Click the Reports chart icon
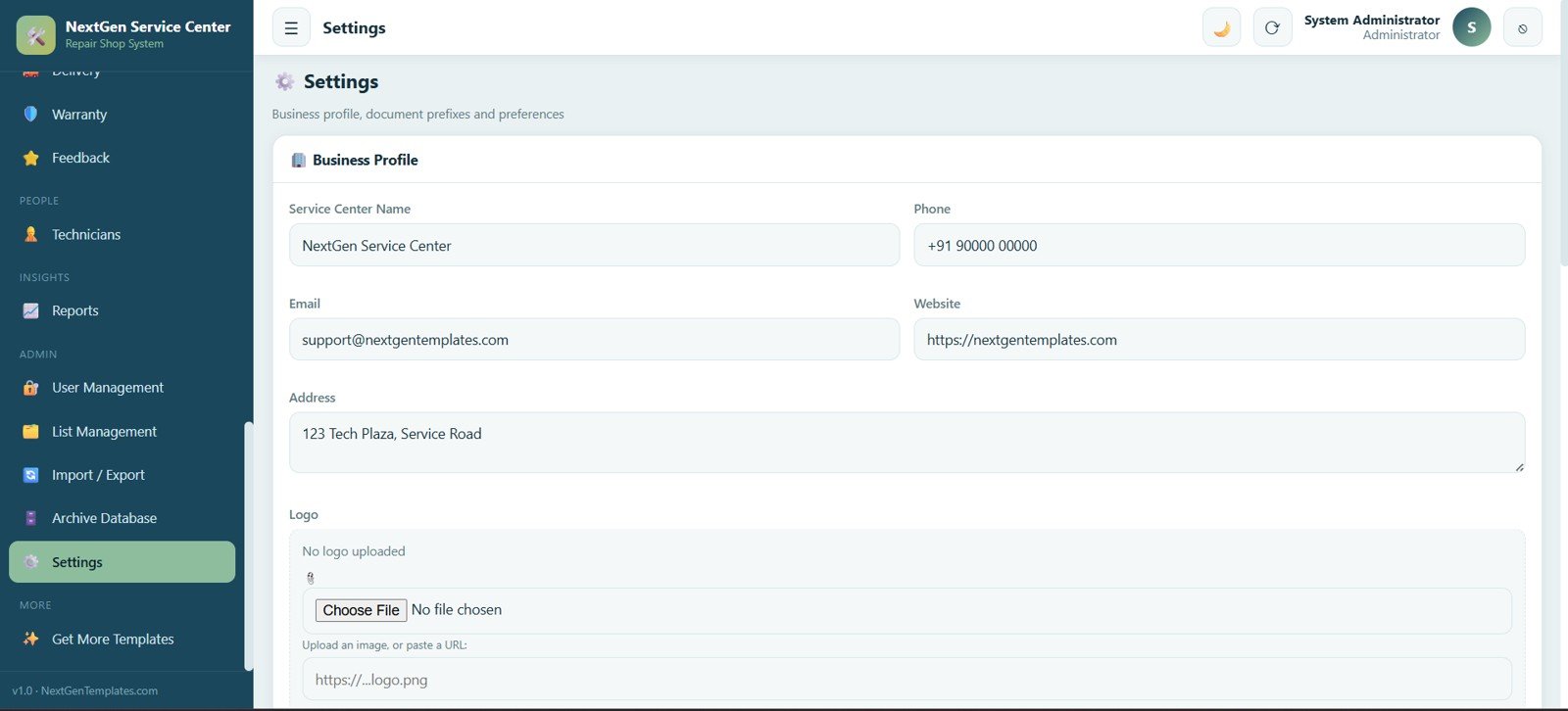Image resolution: width=1568 pixels, height=711 pixels. 30,311
